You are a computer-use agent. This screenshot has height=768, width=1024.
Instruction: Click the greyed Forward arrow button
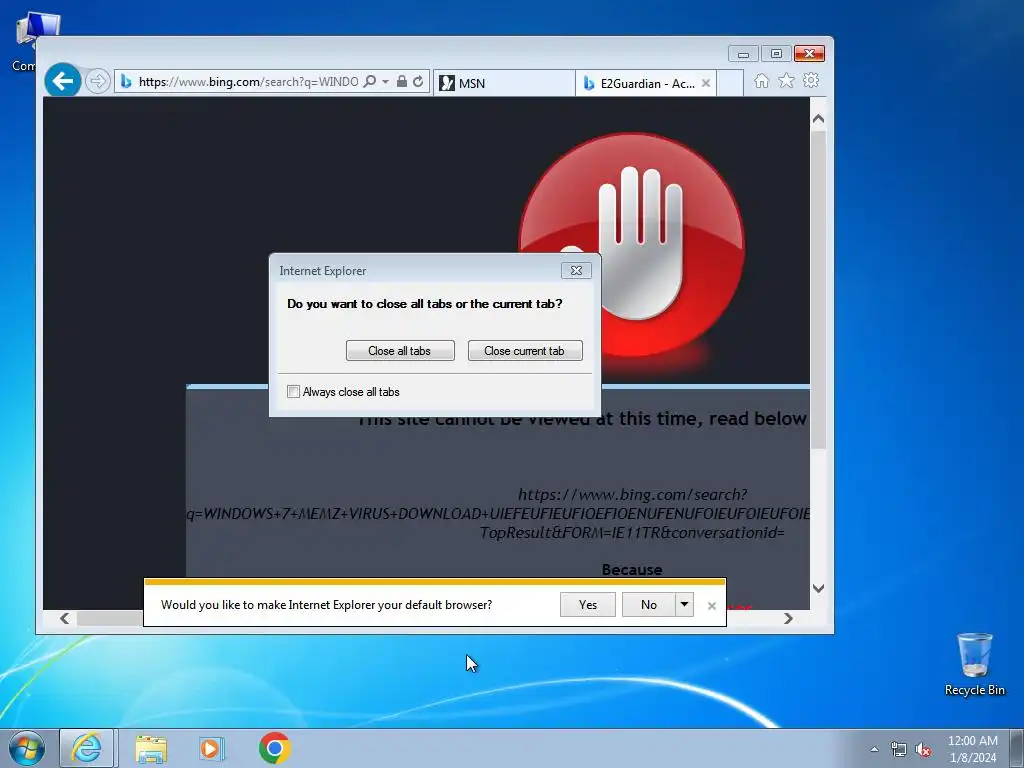coord(97,81)
